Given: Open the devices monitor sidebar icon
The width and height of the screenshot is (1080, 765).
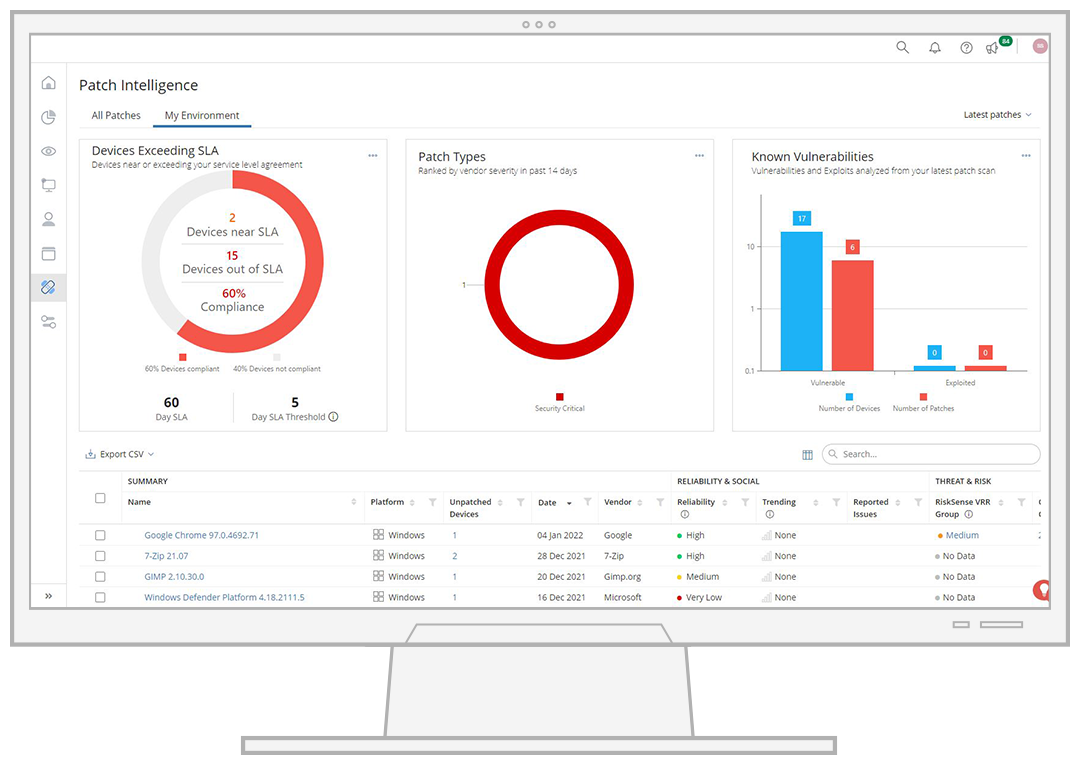Looking at the screenshot, I should click(x=48, y=185).
